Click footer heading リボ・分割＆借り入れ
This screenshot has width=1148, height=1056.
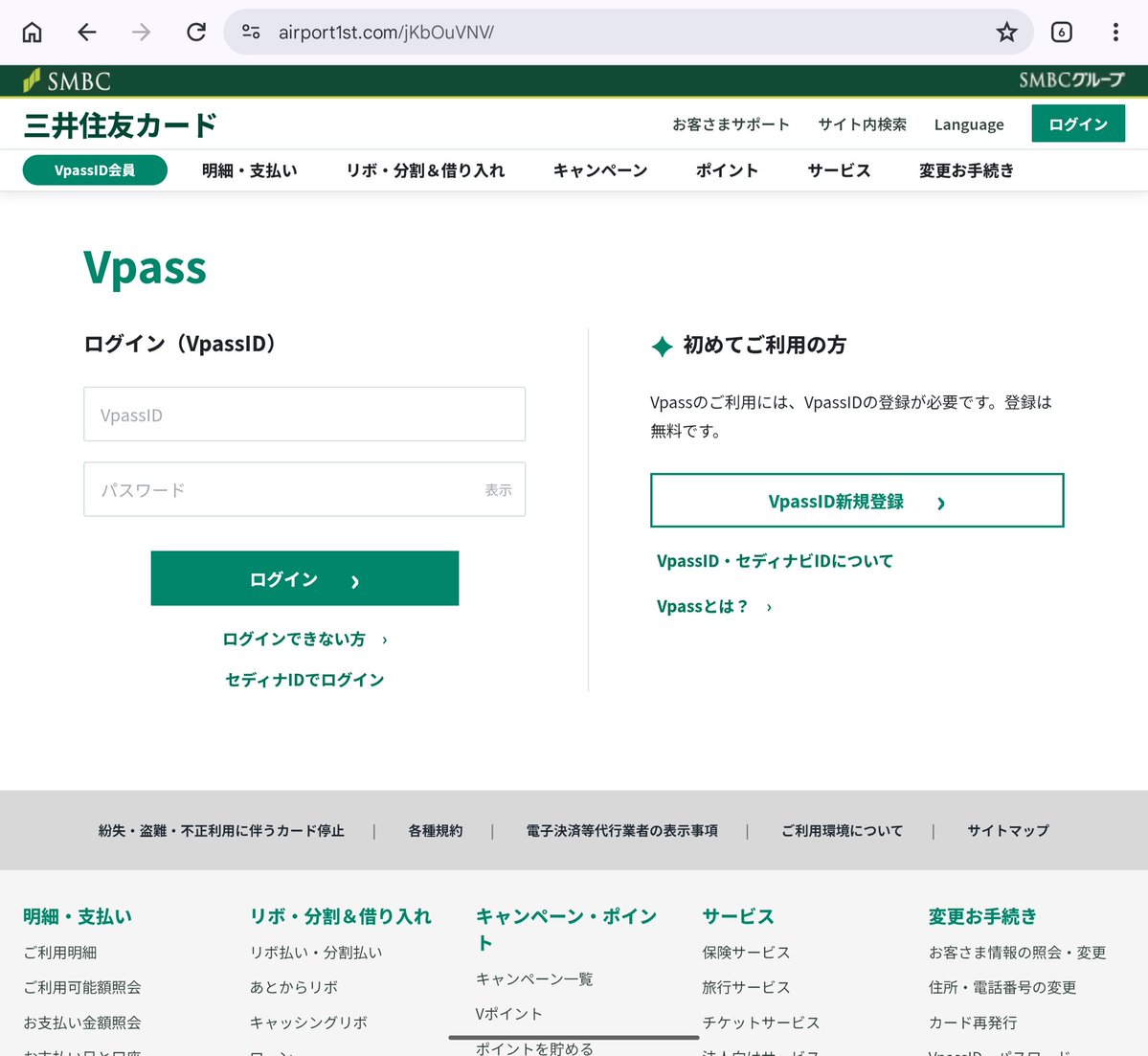[x=341, y=916]
